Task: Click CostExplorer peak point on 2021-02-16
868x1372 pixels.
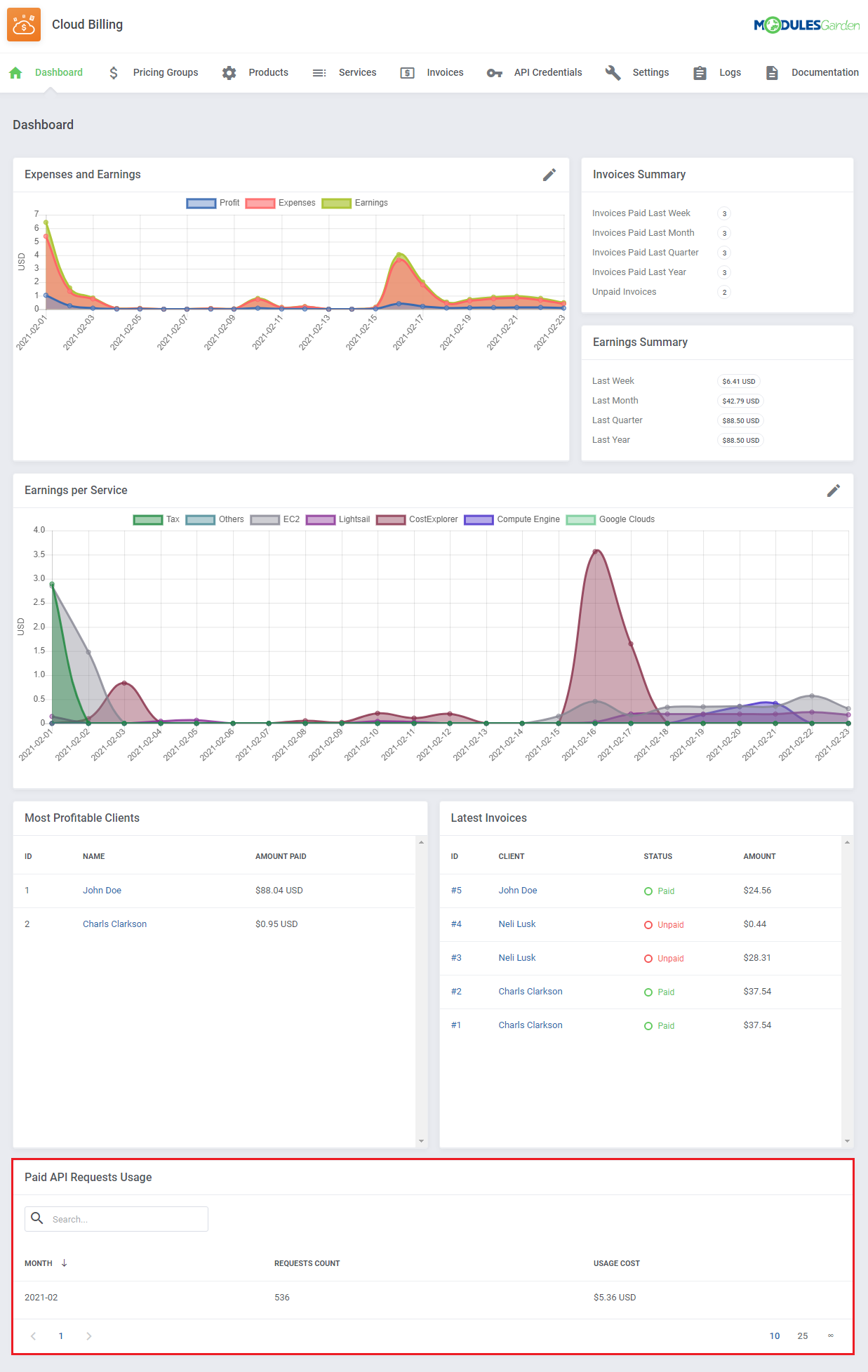Action: 596,552
